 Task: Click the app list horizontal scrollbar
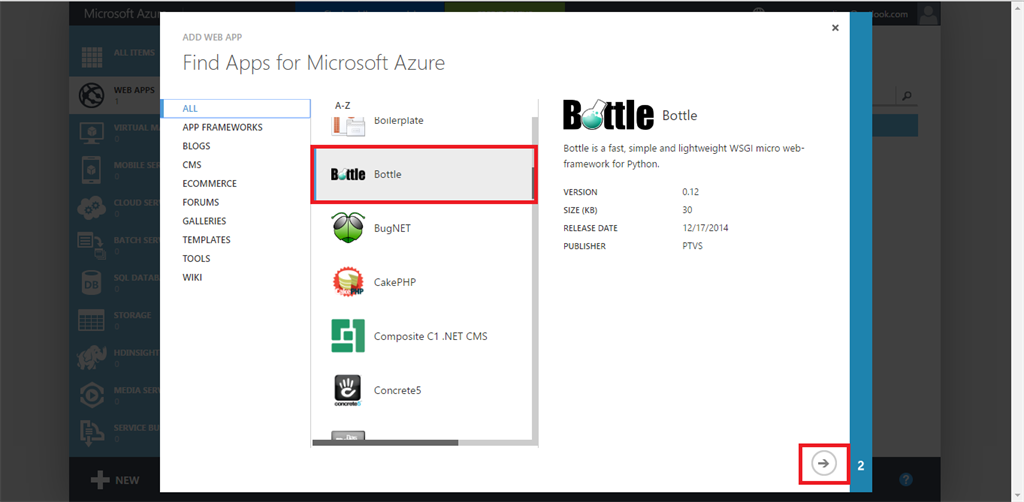[385, 443]
